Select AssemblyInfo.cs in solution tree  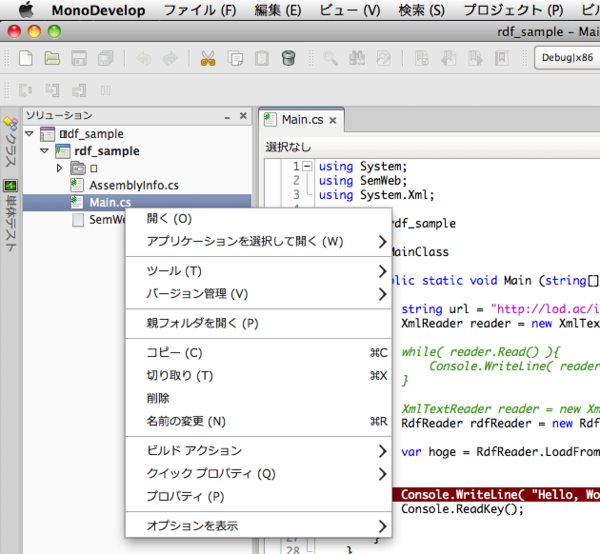point(134,185)
